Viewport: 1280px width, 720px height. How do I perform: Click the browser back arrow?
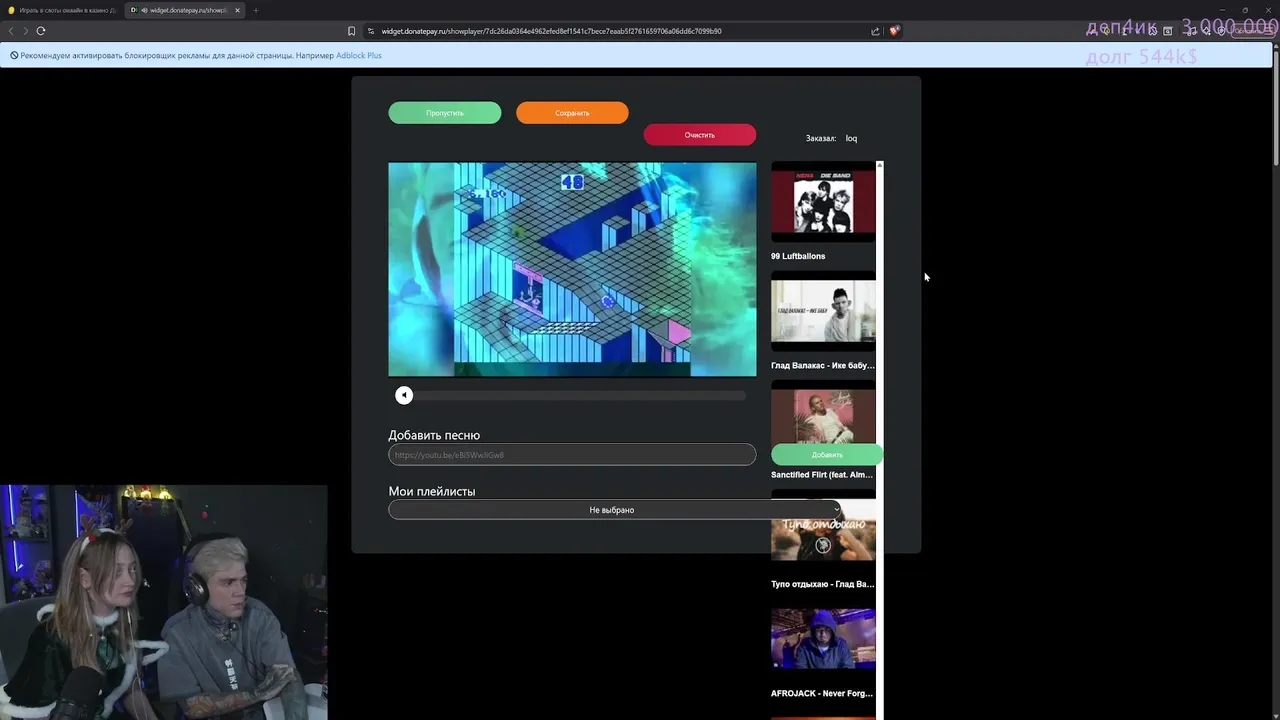click(11, 31)
